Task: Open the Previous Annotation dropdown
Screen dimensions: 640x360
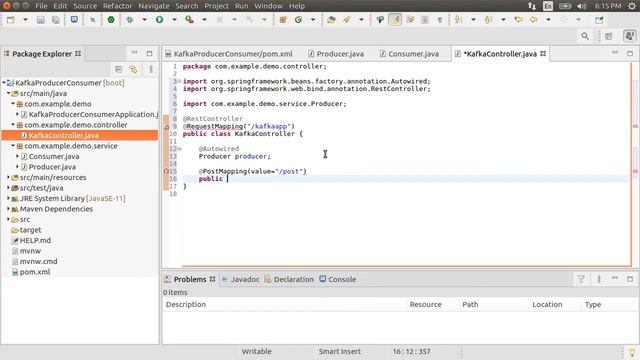Action: 503,20
